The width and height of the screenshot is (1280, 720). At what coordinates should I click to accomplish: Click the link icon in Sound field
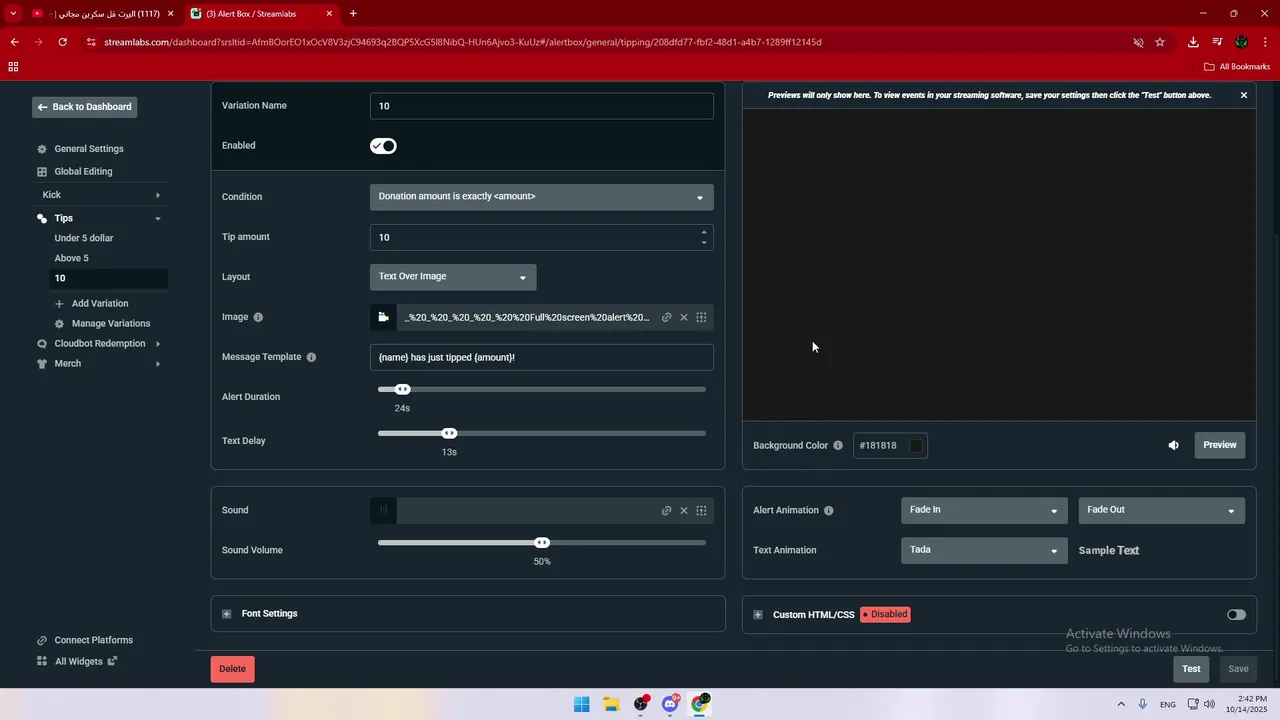667,510
